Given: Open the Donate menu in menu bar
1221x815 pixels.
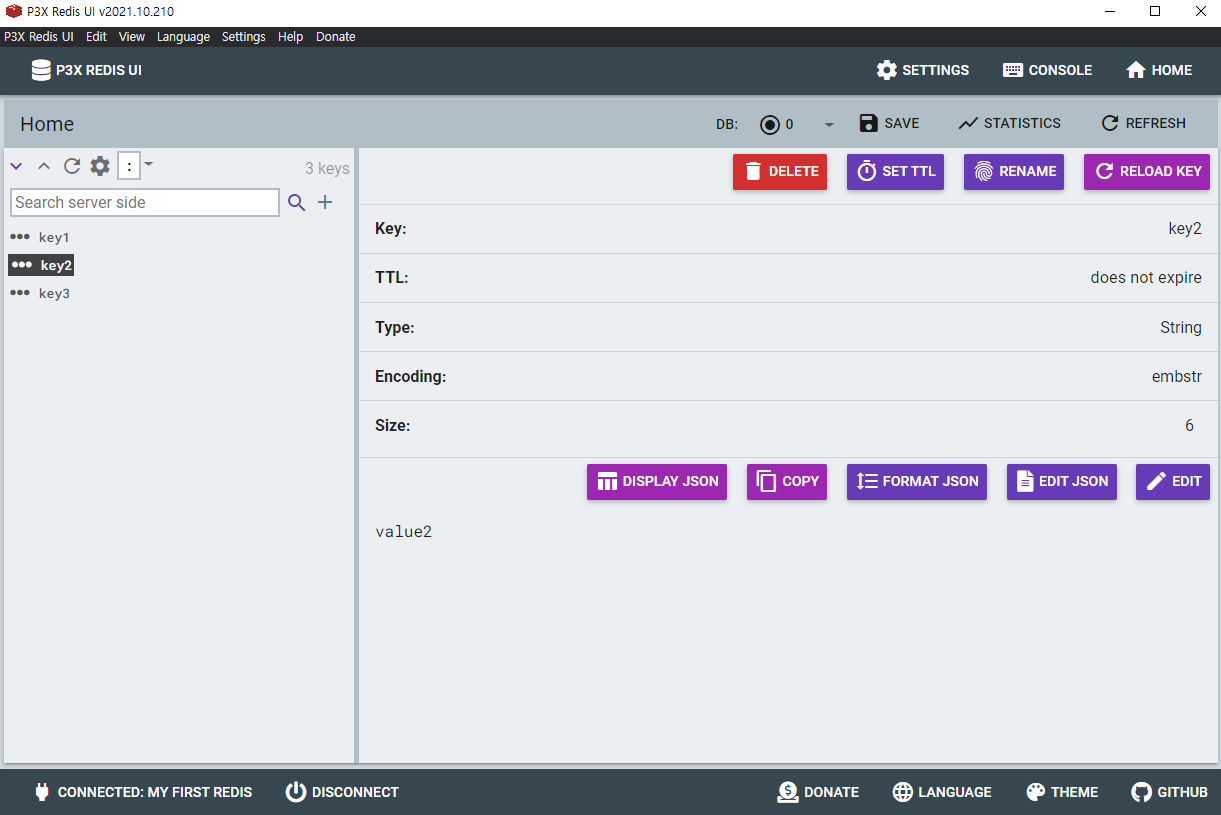Looking at the screenshot, I should click(x=336, y=37).
